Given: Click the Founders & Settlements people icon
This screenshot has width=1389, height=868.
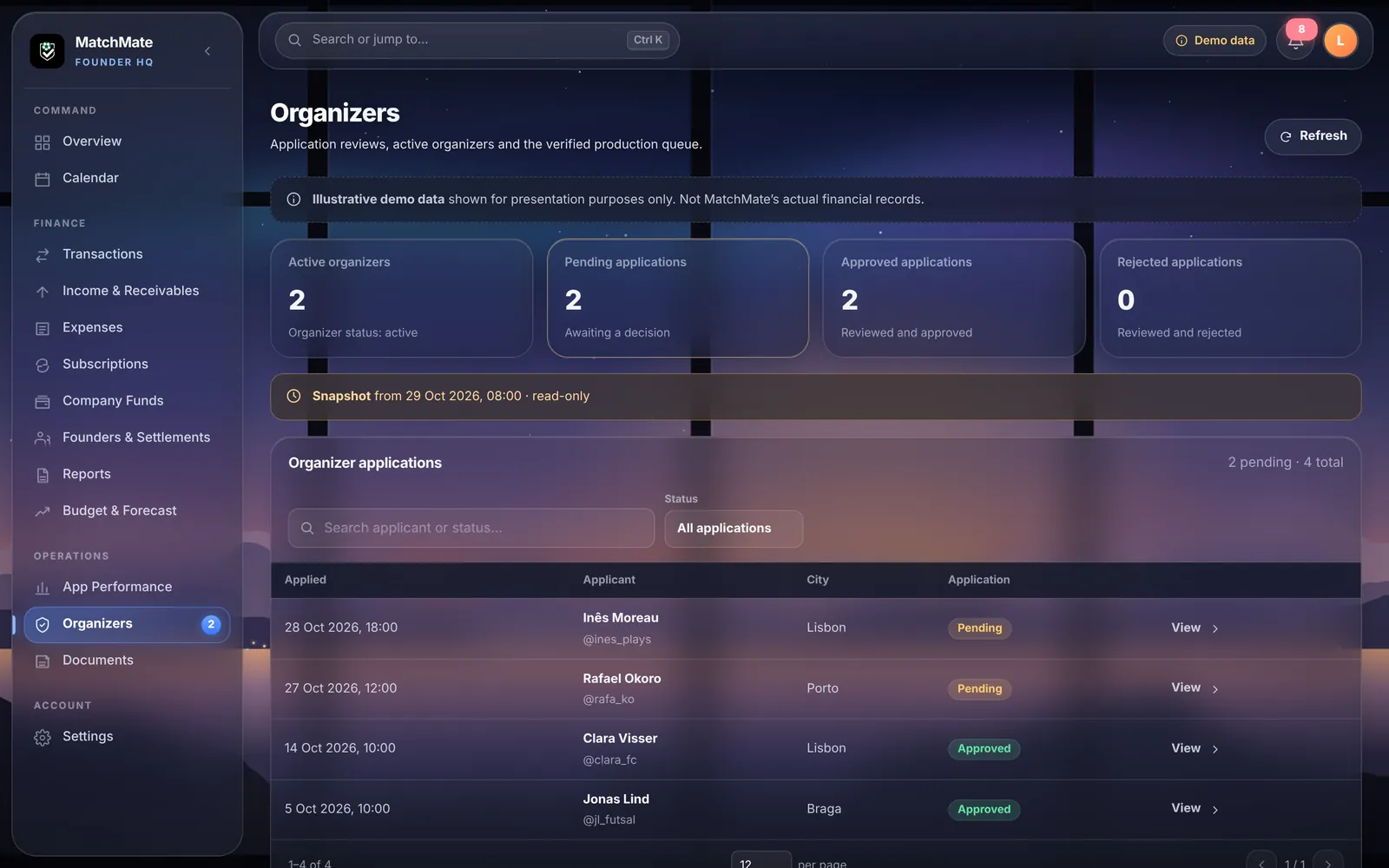Looking at the screenshot, I should click(x=43, y=438).
